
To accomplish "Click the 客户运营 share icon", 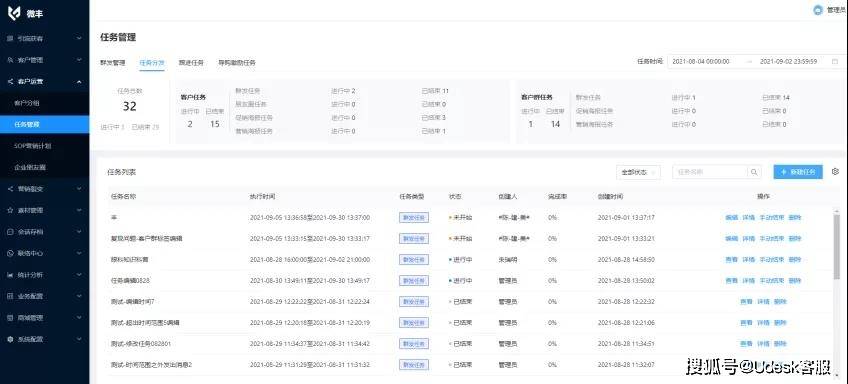I will tap(10, 82).
